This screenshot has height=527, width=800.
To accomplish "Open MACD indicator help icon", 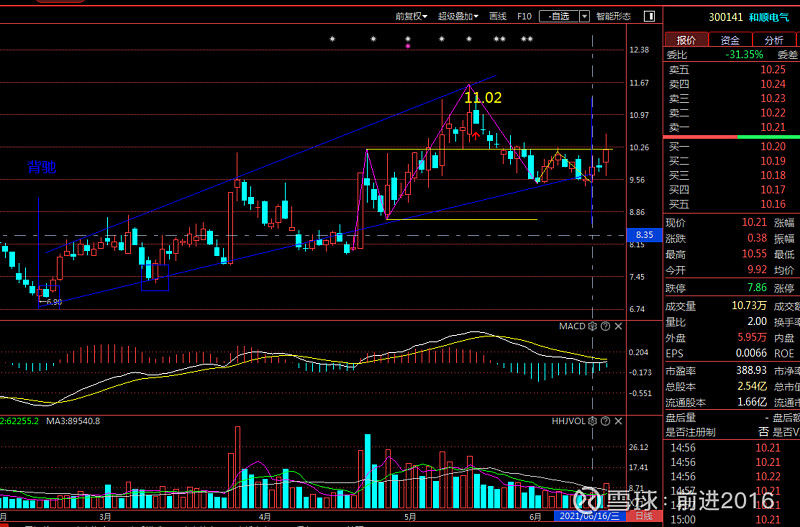I will point(605,327).
